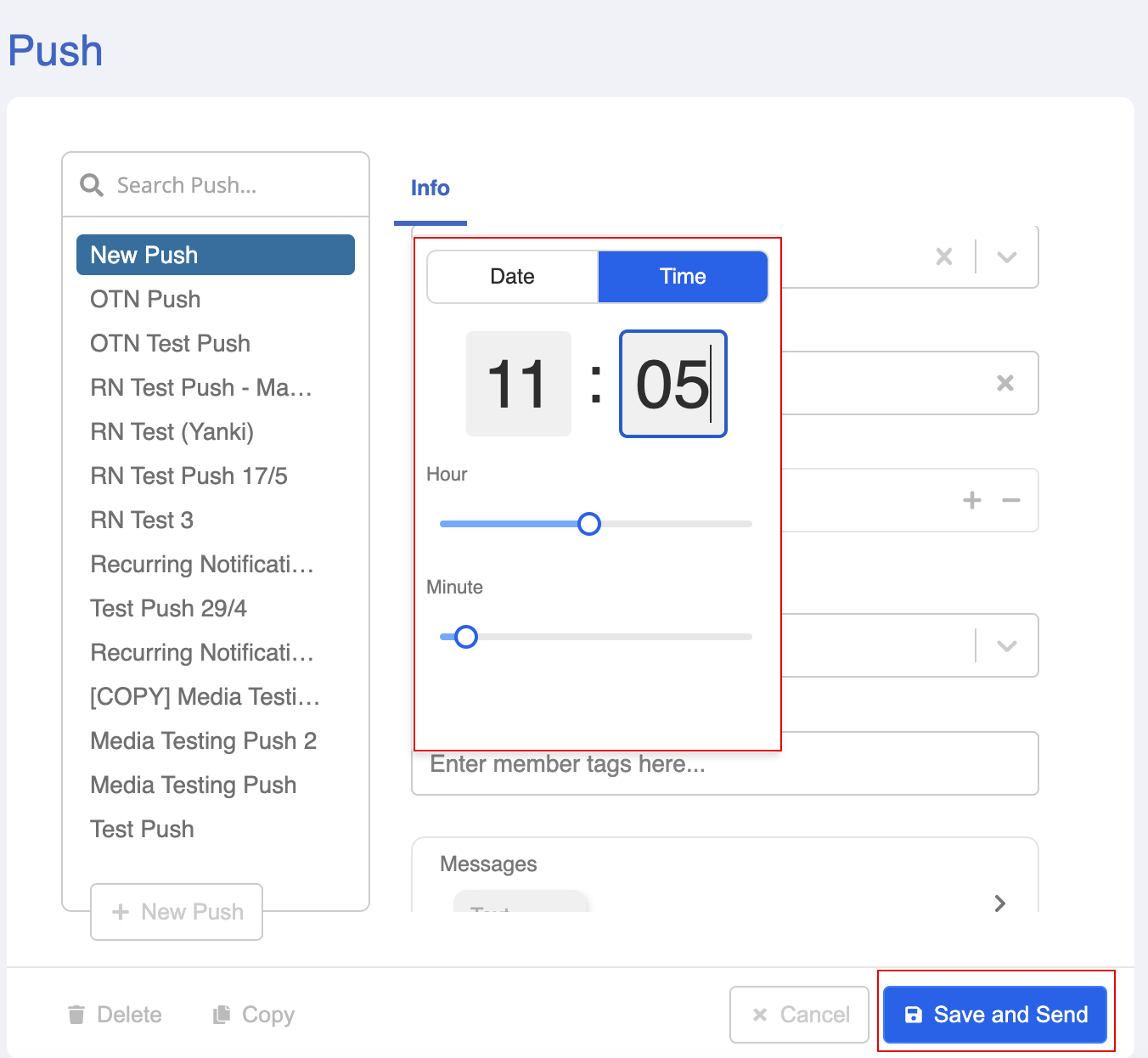Open the top dropdown chevron

(1006, 256)
